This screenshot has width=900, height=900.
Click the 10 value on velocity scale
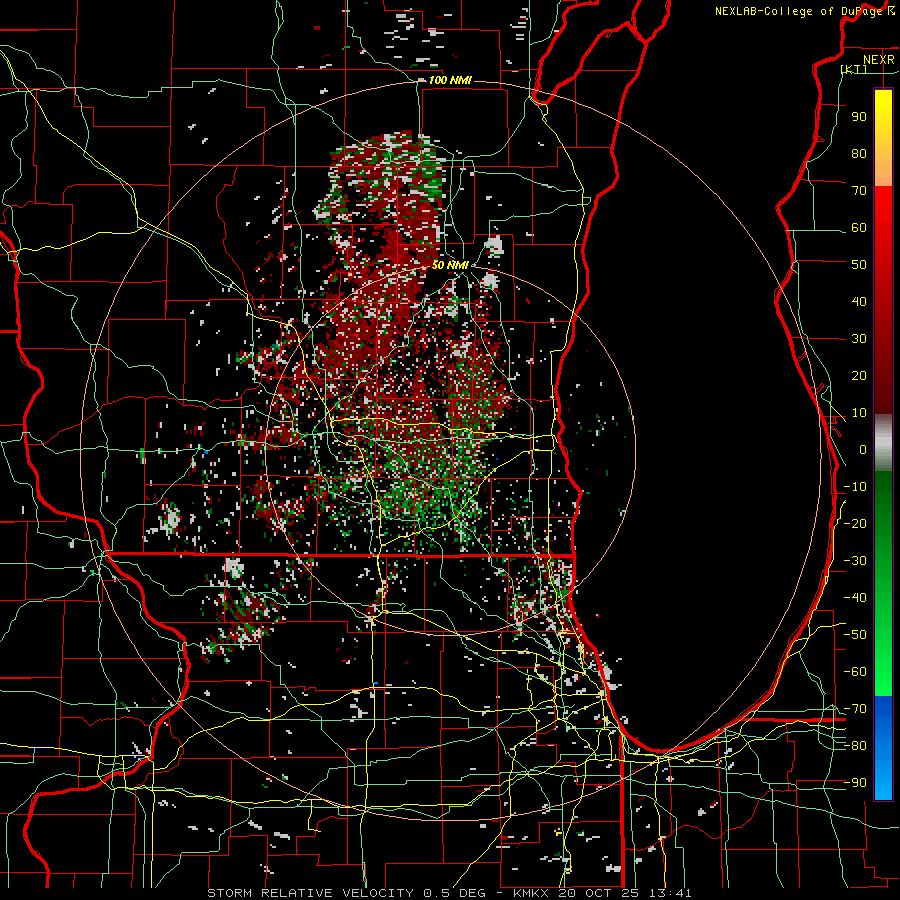point(859,413)
